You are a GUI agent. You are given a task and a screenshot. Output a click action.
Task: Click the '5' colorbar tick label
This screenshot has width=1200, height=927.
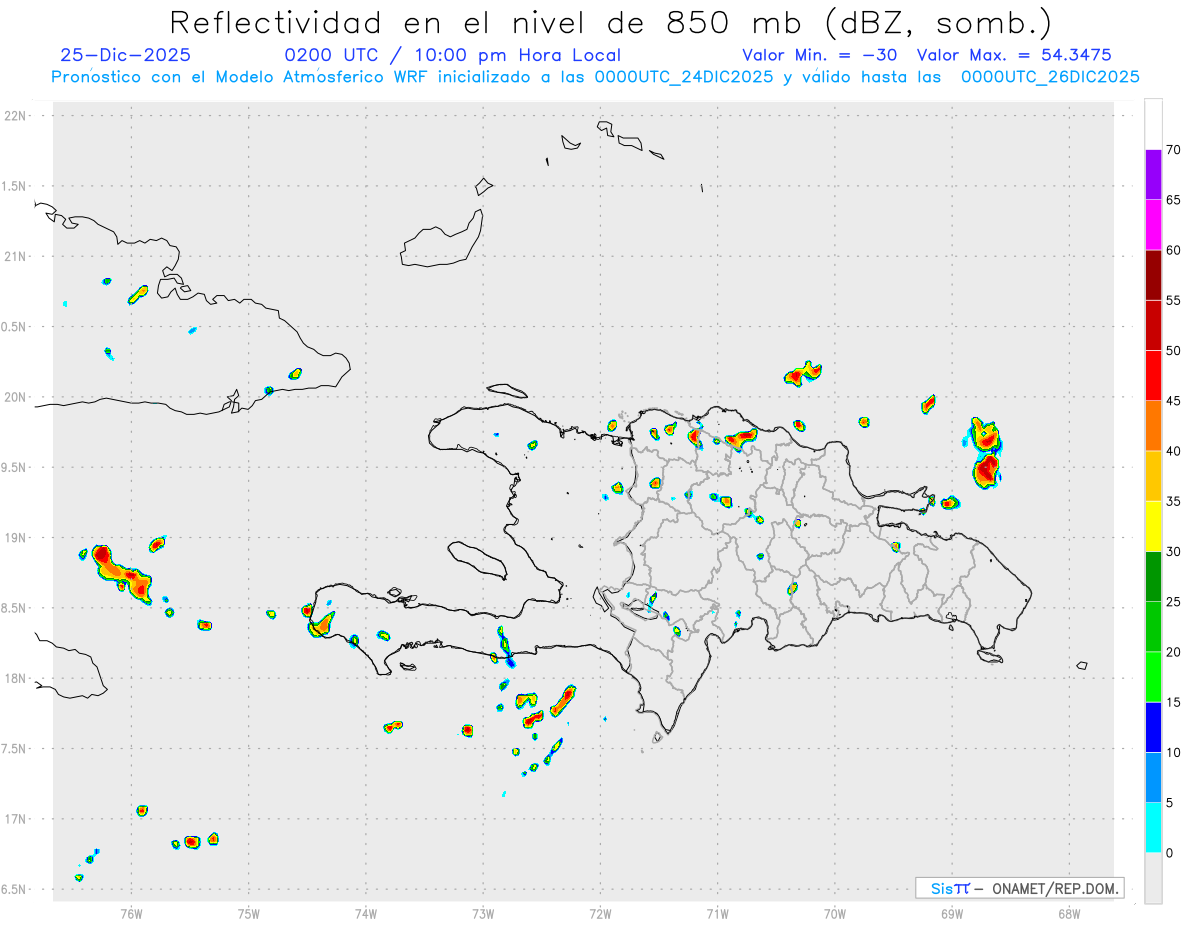point(1170,803)
